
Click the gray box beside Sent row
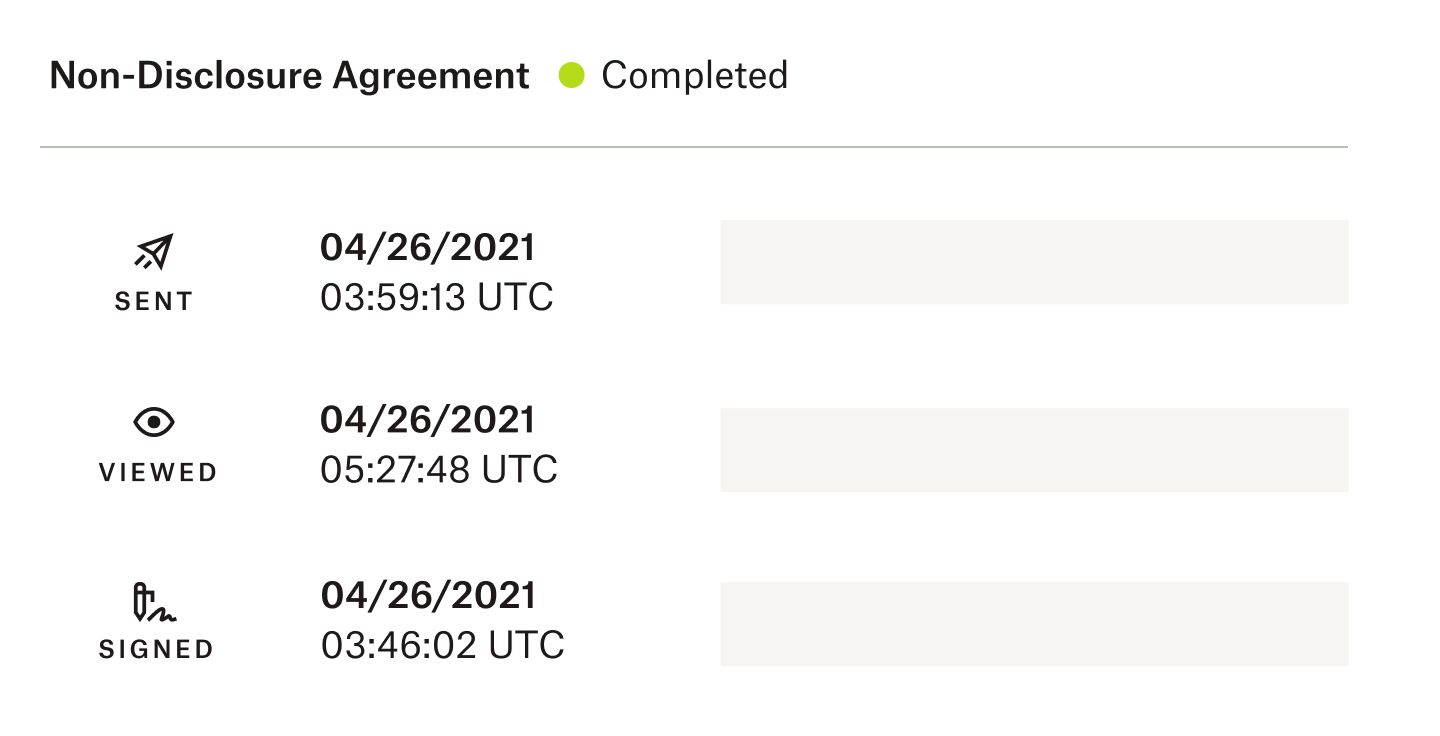[1034, 262]
